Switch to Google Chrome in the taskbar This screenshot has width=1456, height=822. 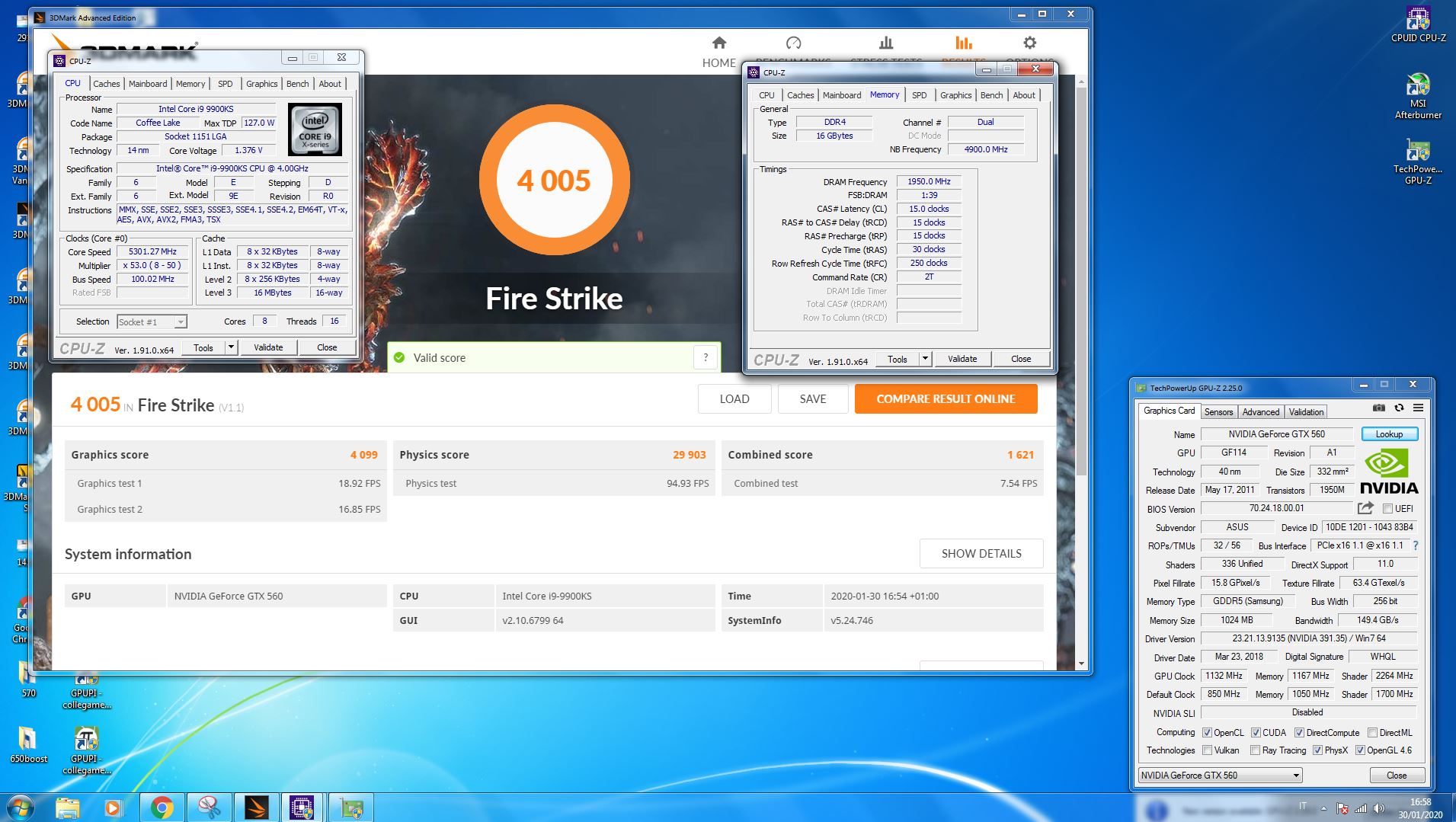161,808
